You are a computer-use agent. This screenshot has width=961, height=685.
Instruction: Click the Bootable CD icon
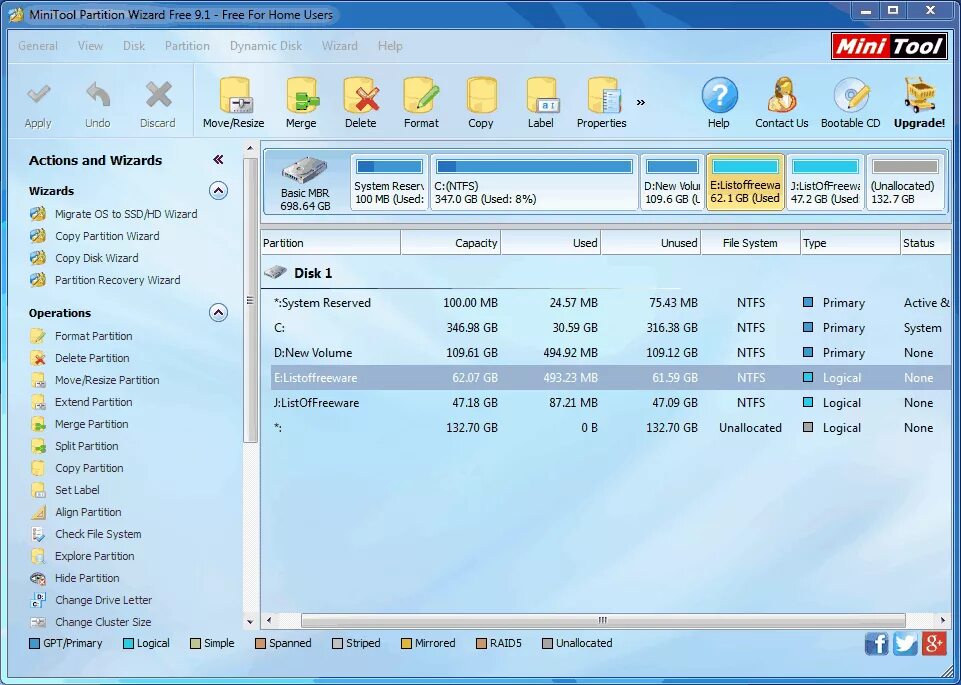[x=851, y=96]
